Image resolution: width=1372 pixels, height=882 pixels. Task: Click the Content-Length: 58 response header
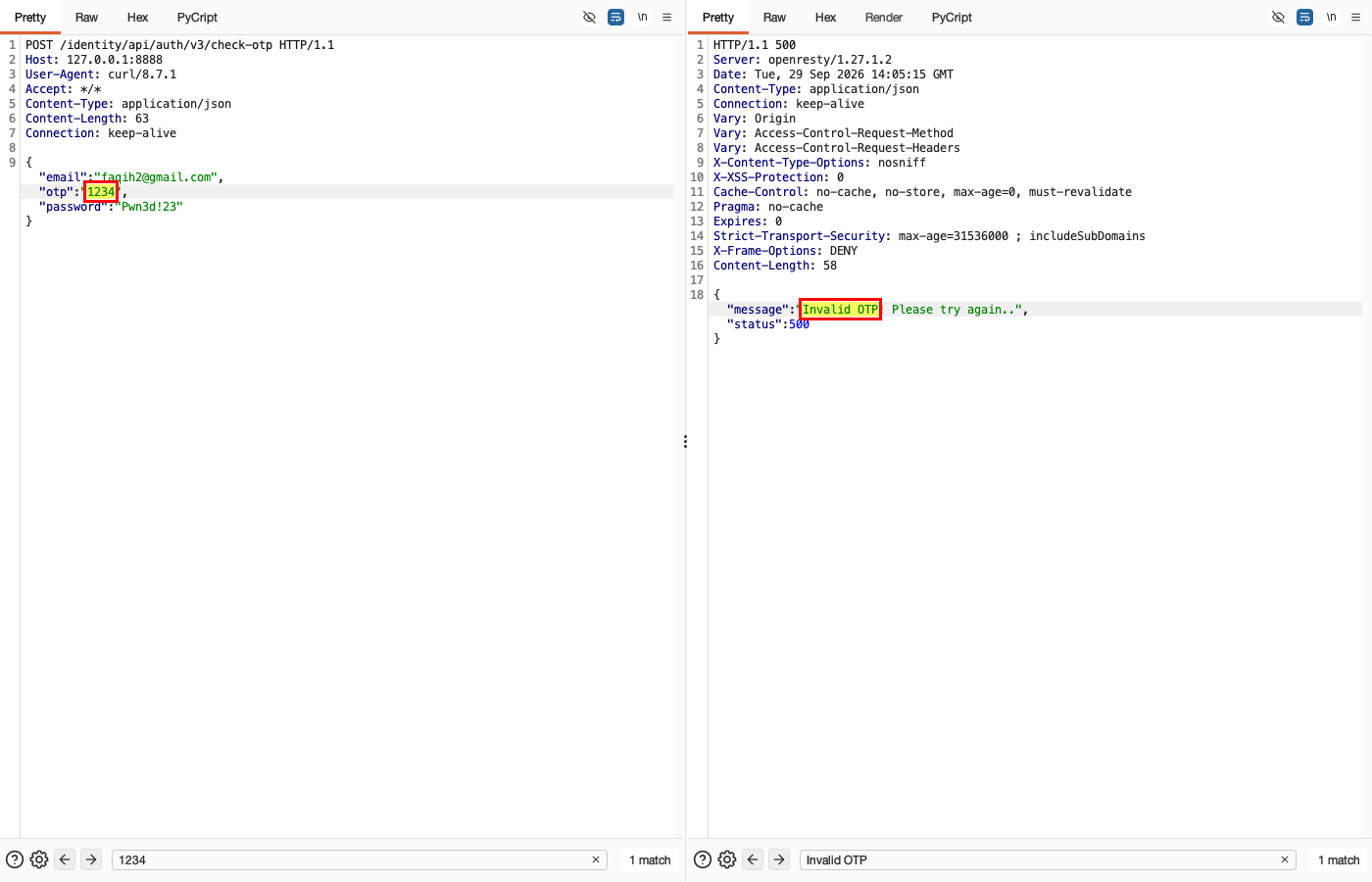point(775,266)
